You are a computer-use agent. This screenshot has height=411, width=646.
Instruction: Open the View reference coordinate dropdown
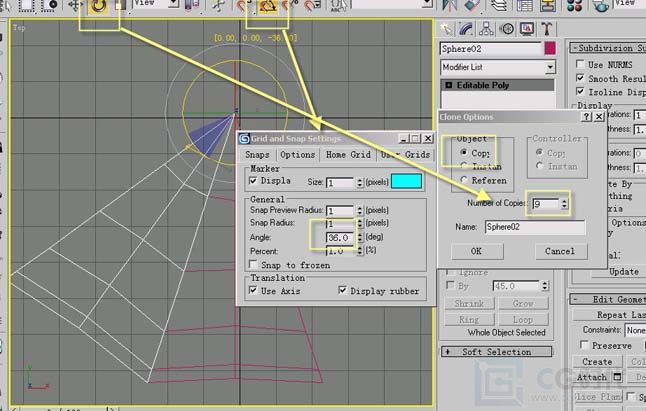[x=174, y=3]
